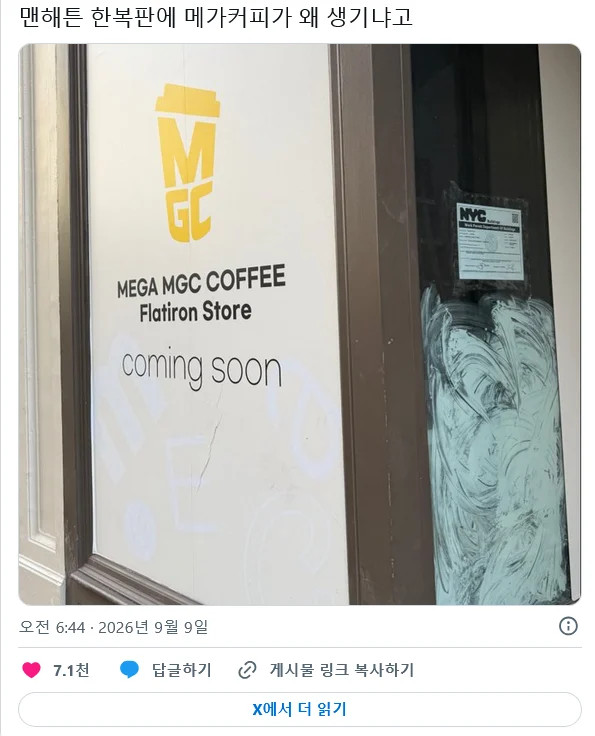Open the X에서 더 읽기 button
The image size is (595, 736).
(299, 709)
